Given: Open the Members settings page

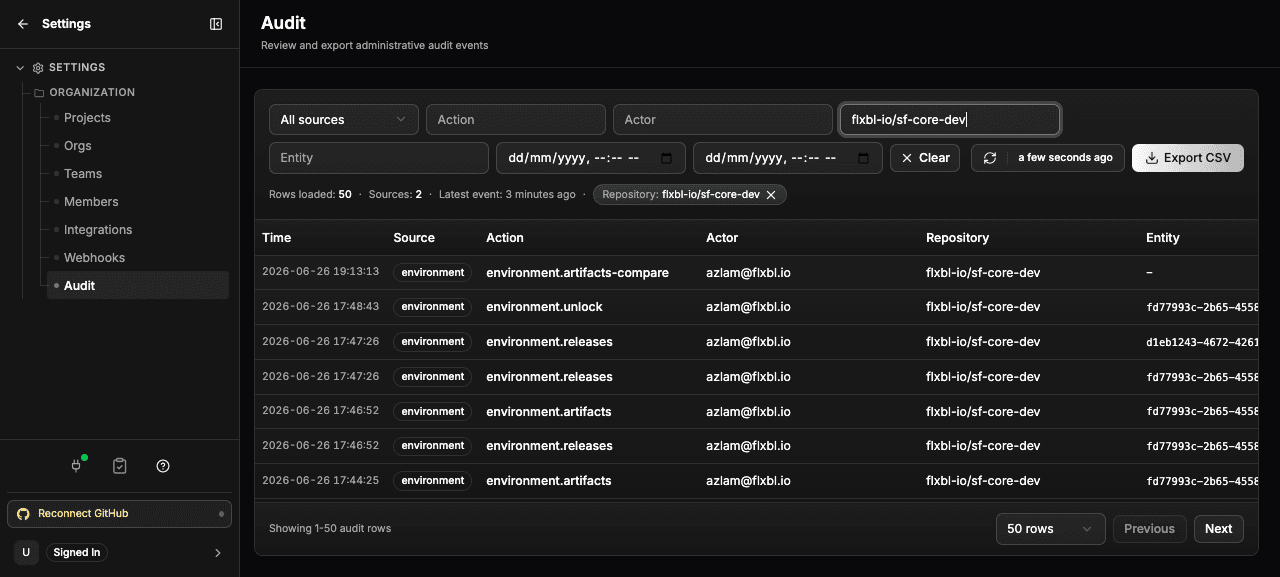Looking at the screenshot, I should click(91, 202).
